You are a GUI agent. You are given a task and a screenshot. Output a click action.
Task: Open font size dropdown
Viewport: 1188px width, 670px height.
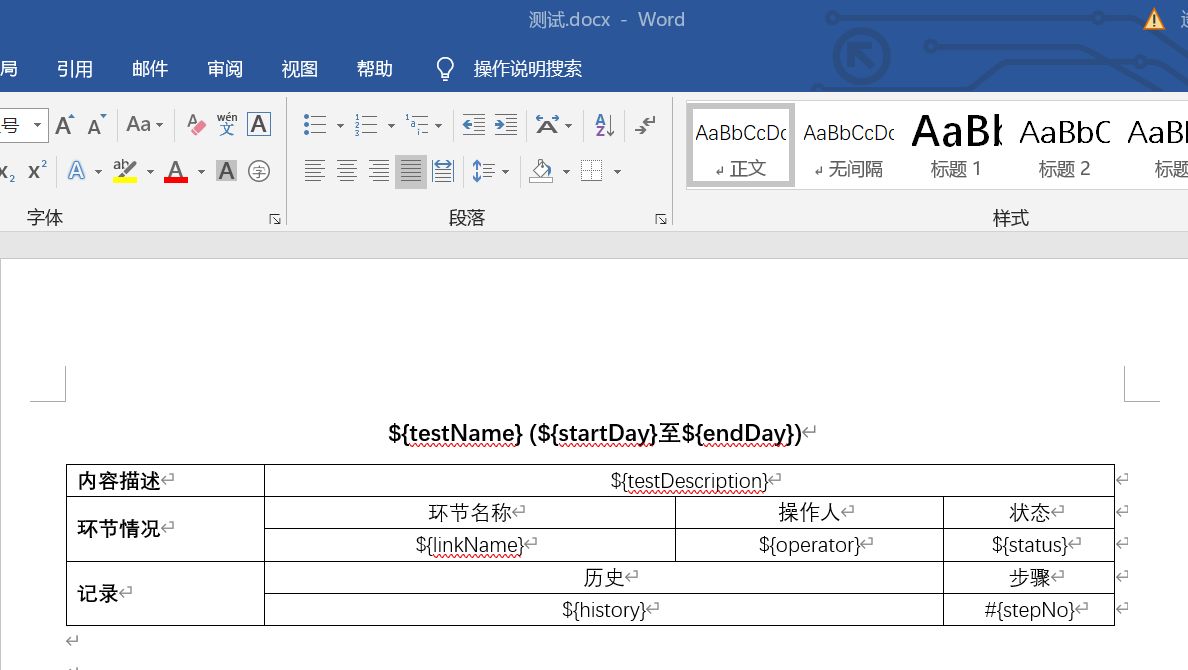click(37, 125)
